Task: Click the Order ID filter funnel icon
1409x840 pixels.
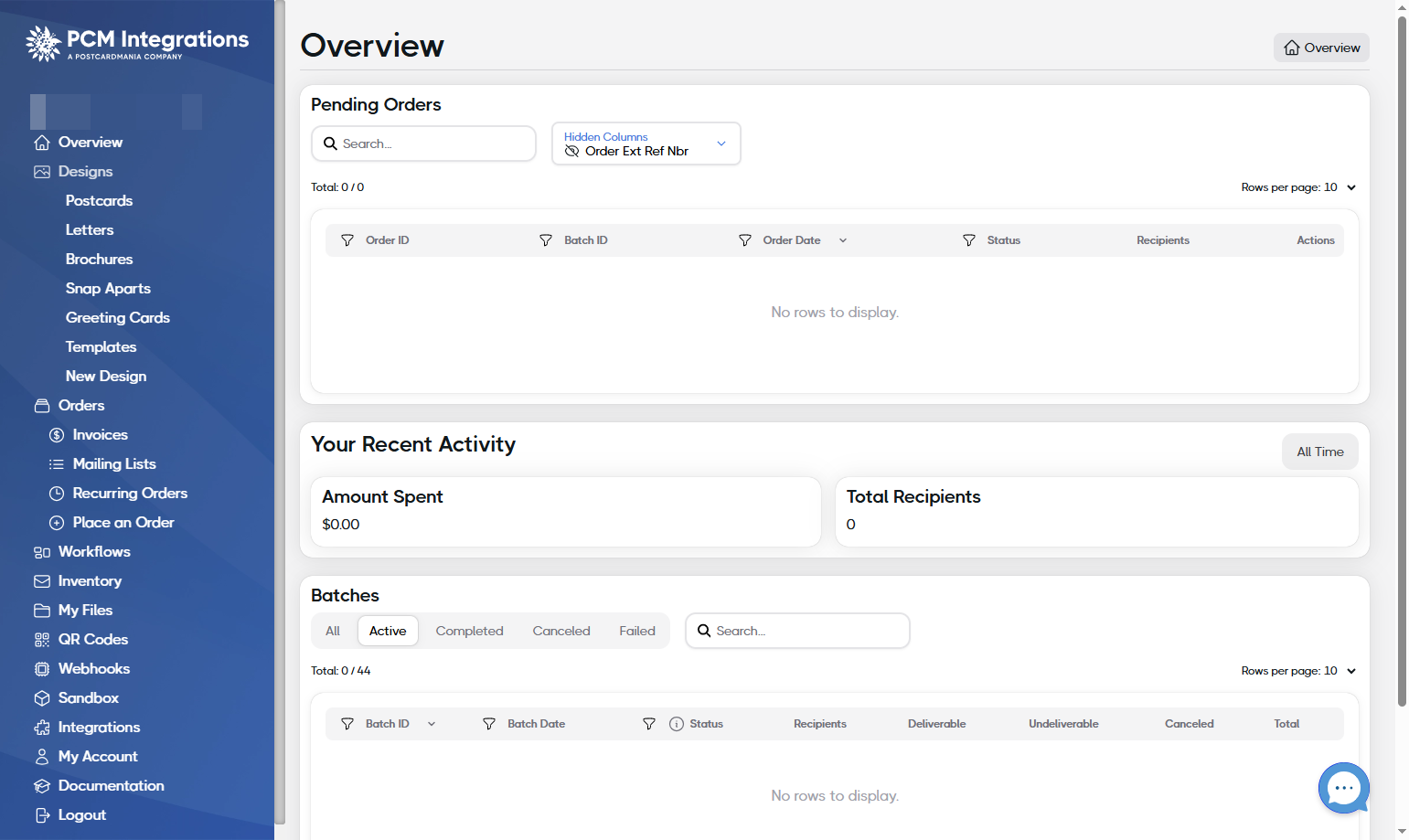Action: [347, 240]
